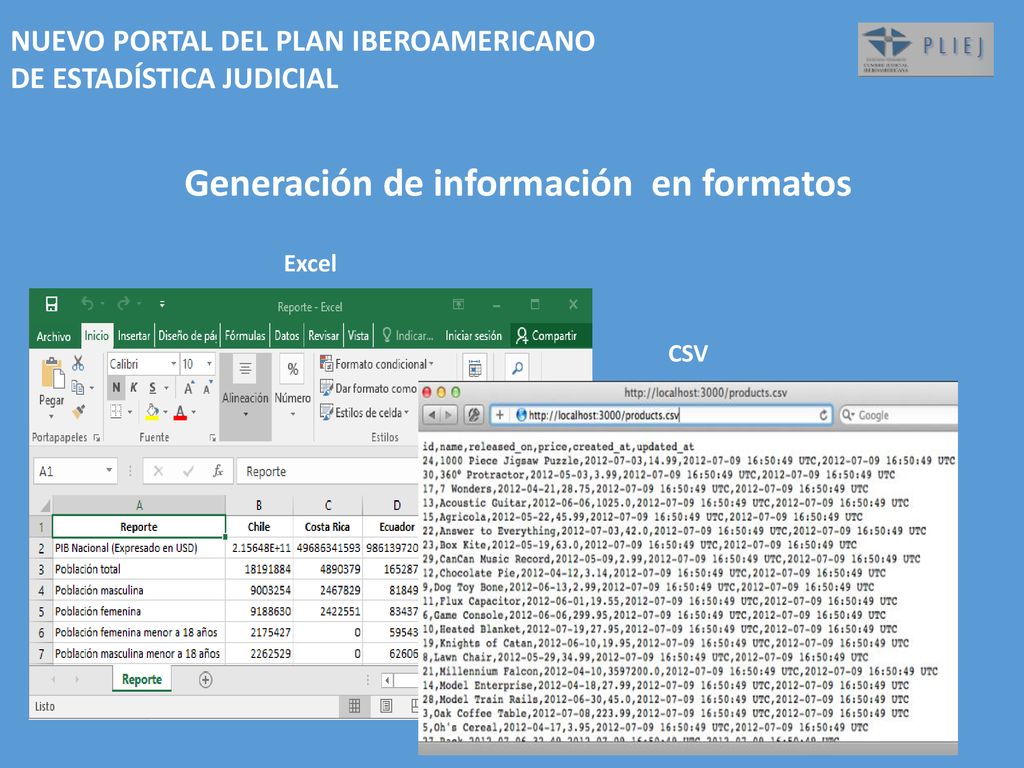Switch to the Insertar tab

(x=134, y=336)
